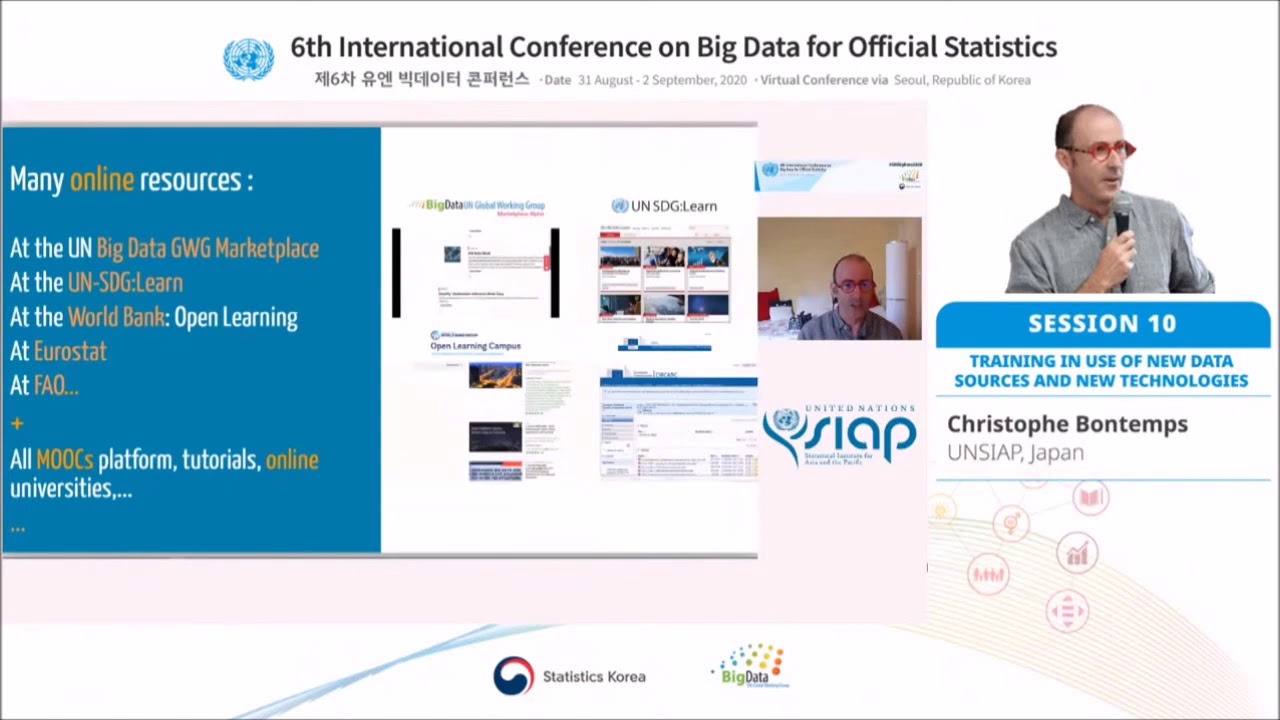This screenshot has width=1280, height=720.
Task: Click the 'UNSIAP, Japan' affiliation text
Action: 1015,453
